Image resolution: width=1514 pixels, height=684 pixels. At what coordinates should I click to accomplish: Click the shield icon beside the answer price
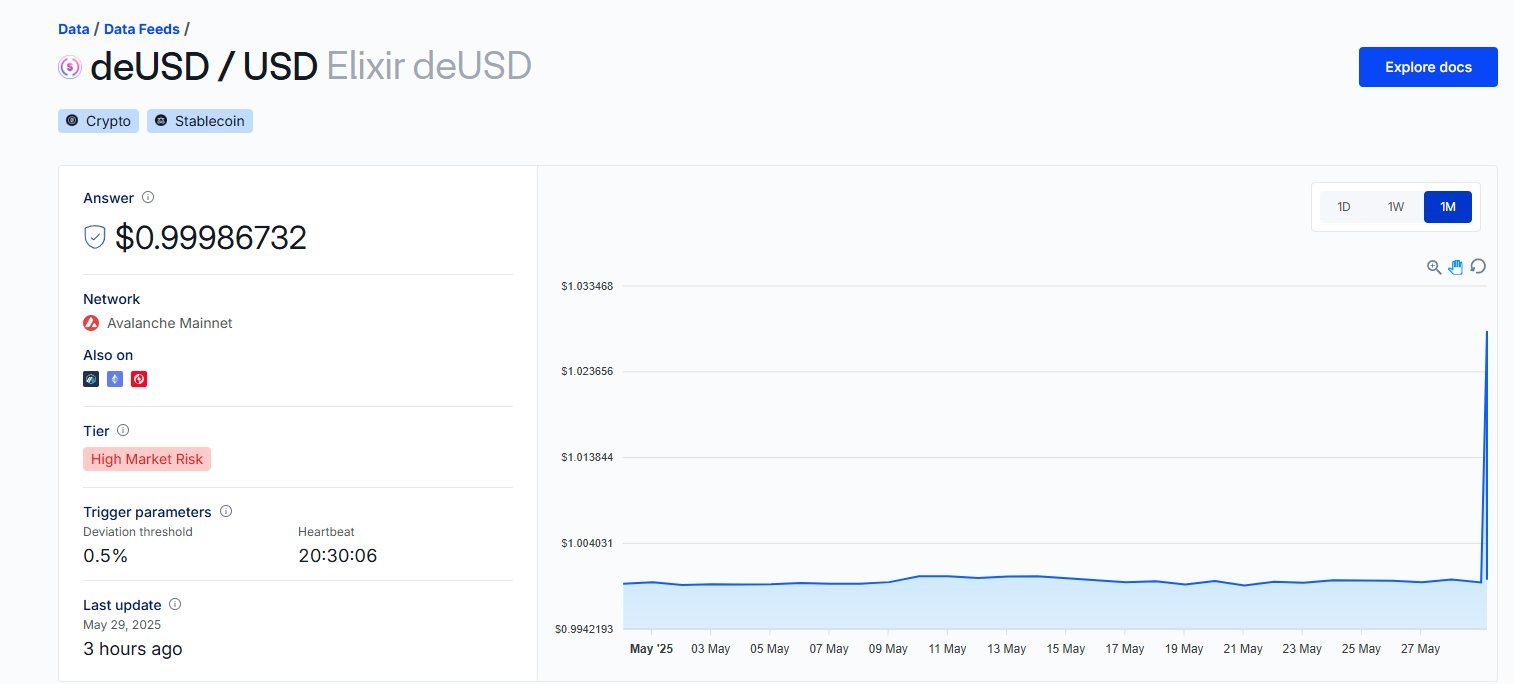pyautogui.click(x=95, y=237)
